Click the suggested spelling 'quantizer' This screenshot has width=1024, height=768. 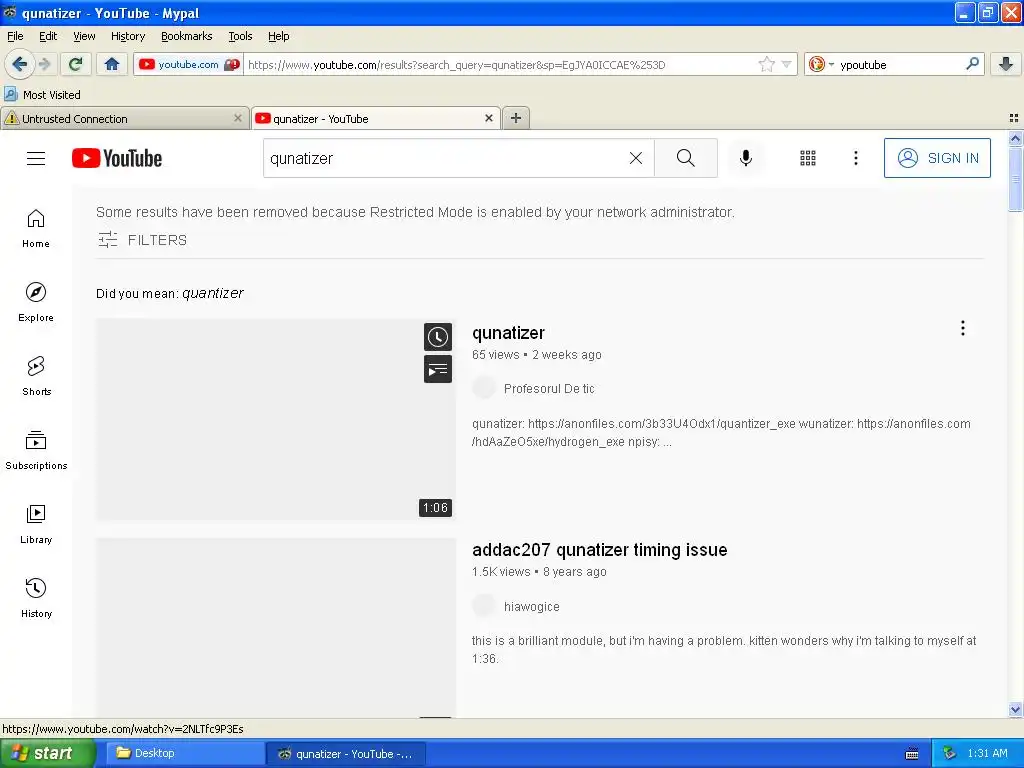click(x=213, y=293)
